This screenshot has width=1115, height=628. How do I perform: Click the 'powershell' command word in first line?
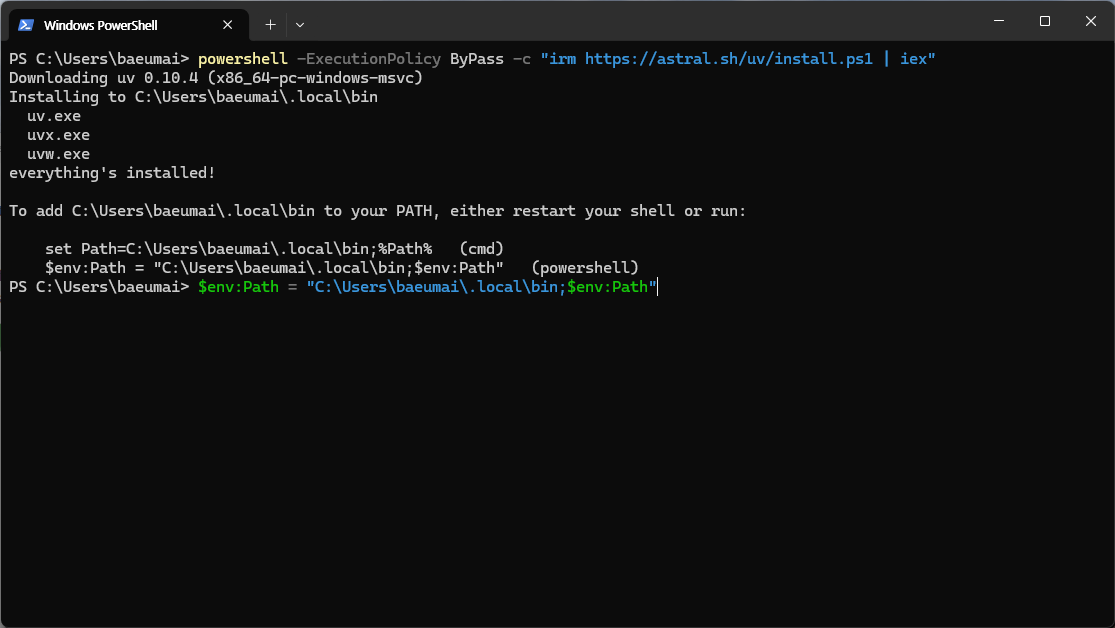click(242, 59)
